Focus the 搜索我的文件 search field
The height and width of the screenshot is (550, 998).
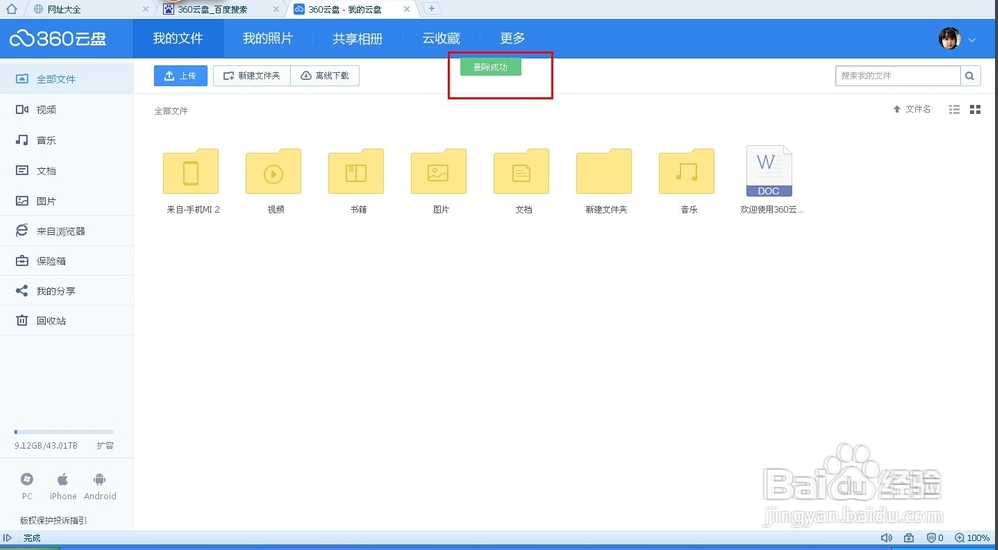[x=897, y=75]
